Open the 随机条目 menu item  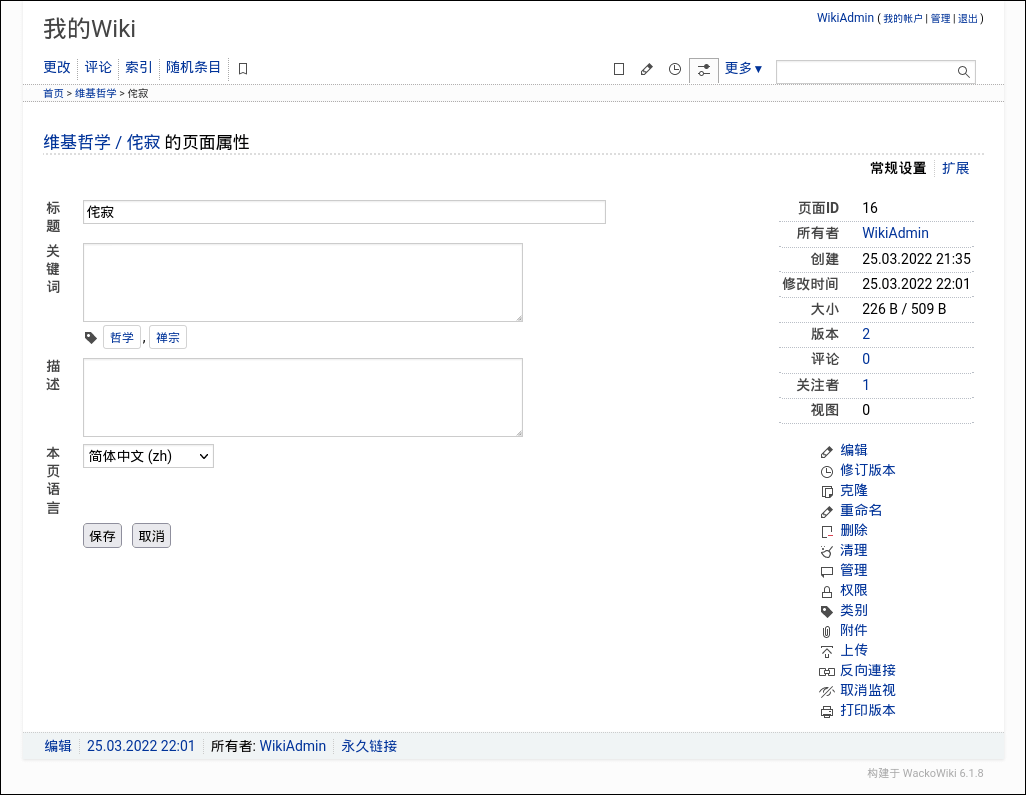(x=193, y=67)
